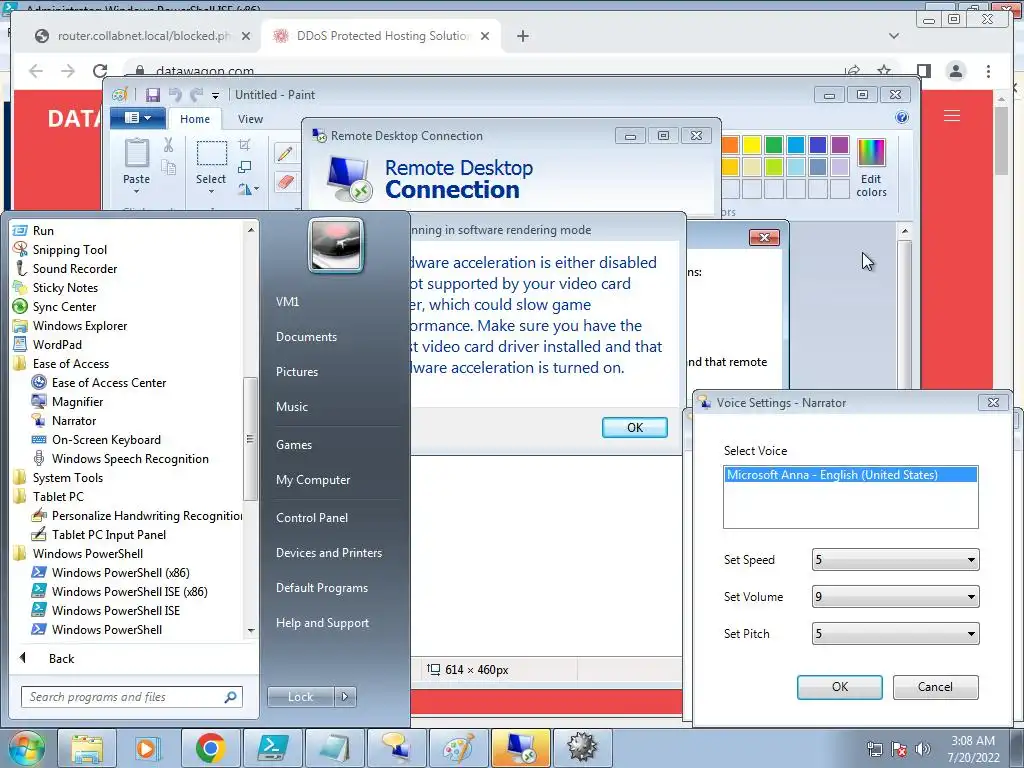Open the Set Volume dropdown
This screenshot has height=768, width=1024.
(895, 596)
